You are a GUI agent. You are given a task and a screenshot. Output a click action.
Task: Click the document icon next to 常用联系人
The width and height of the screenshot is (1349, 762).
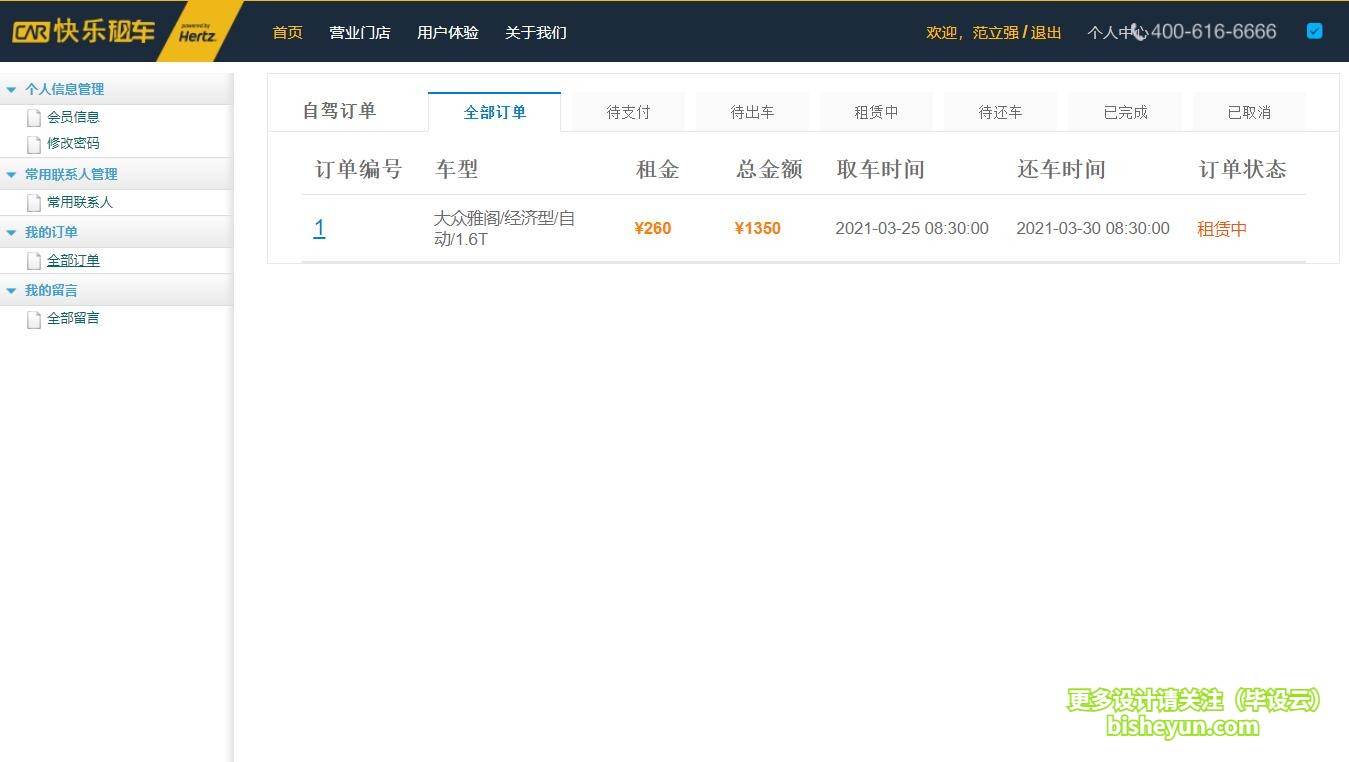coord(33,202)
